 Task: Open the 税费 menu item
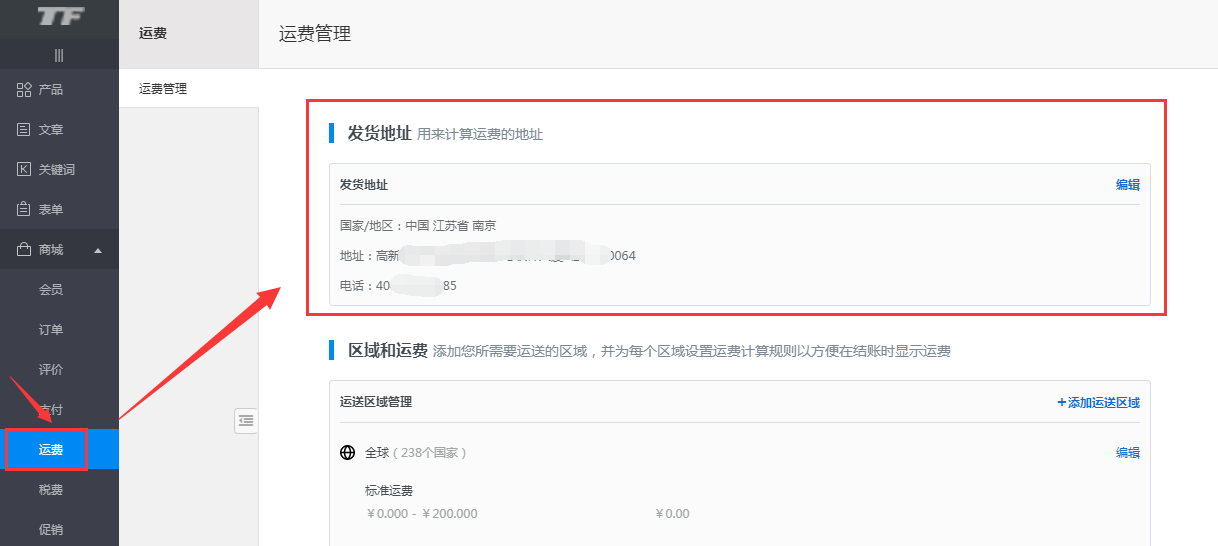(51, 490)
